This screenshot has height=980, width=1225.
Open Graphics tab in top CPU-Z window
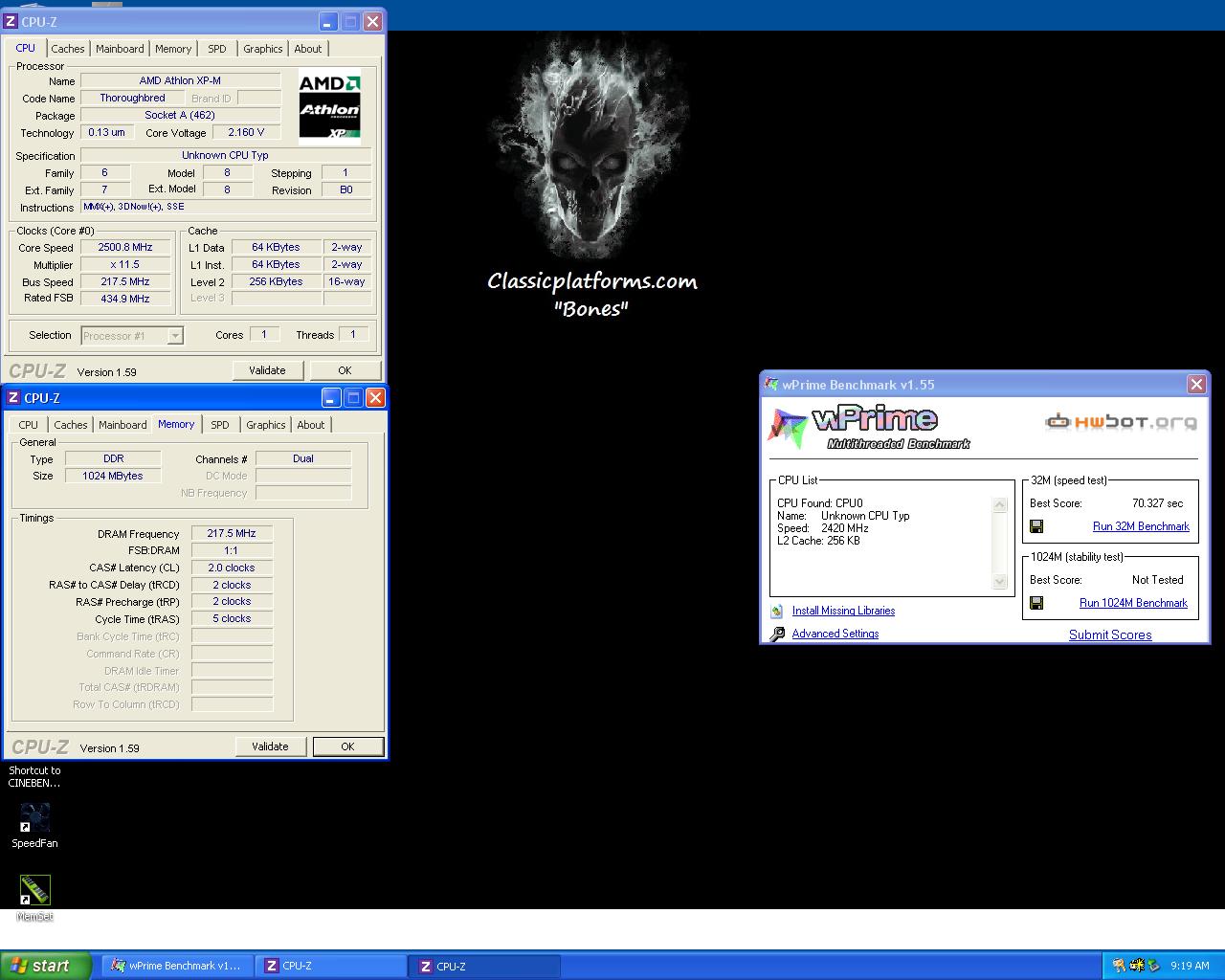tap(262, 49)
